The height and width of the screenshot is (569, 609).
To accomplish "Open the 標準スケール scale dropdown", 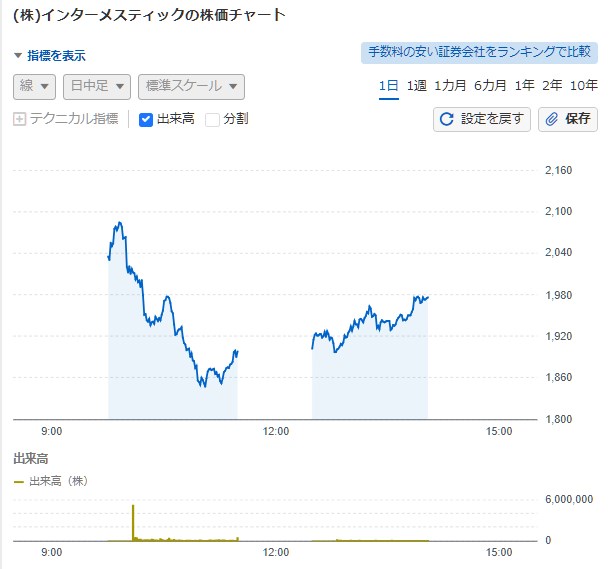I will tap(191, 87).
